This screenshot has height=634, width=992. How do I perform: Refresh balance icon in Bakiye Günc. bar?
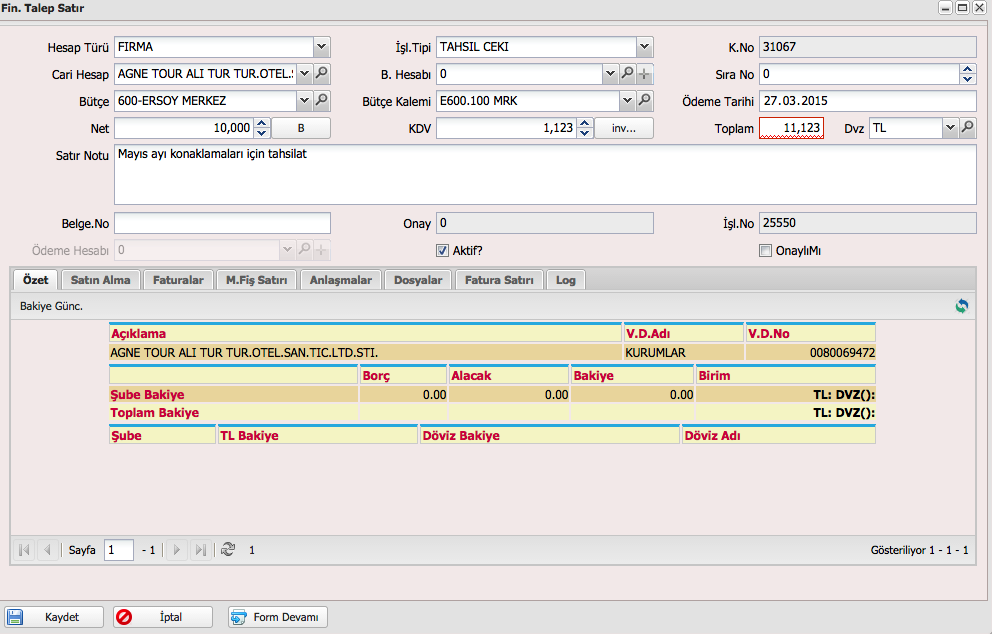pos(962,306)
